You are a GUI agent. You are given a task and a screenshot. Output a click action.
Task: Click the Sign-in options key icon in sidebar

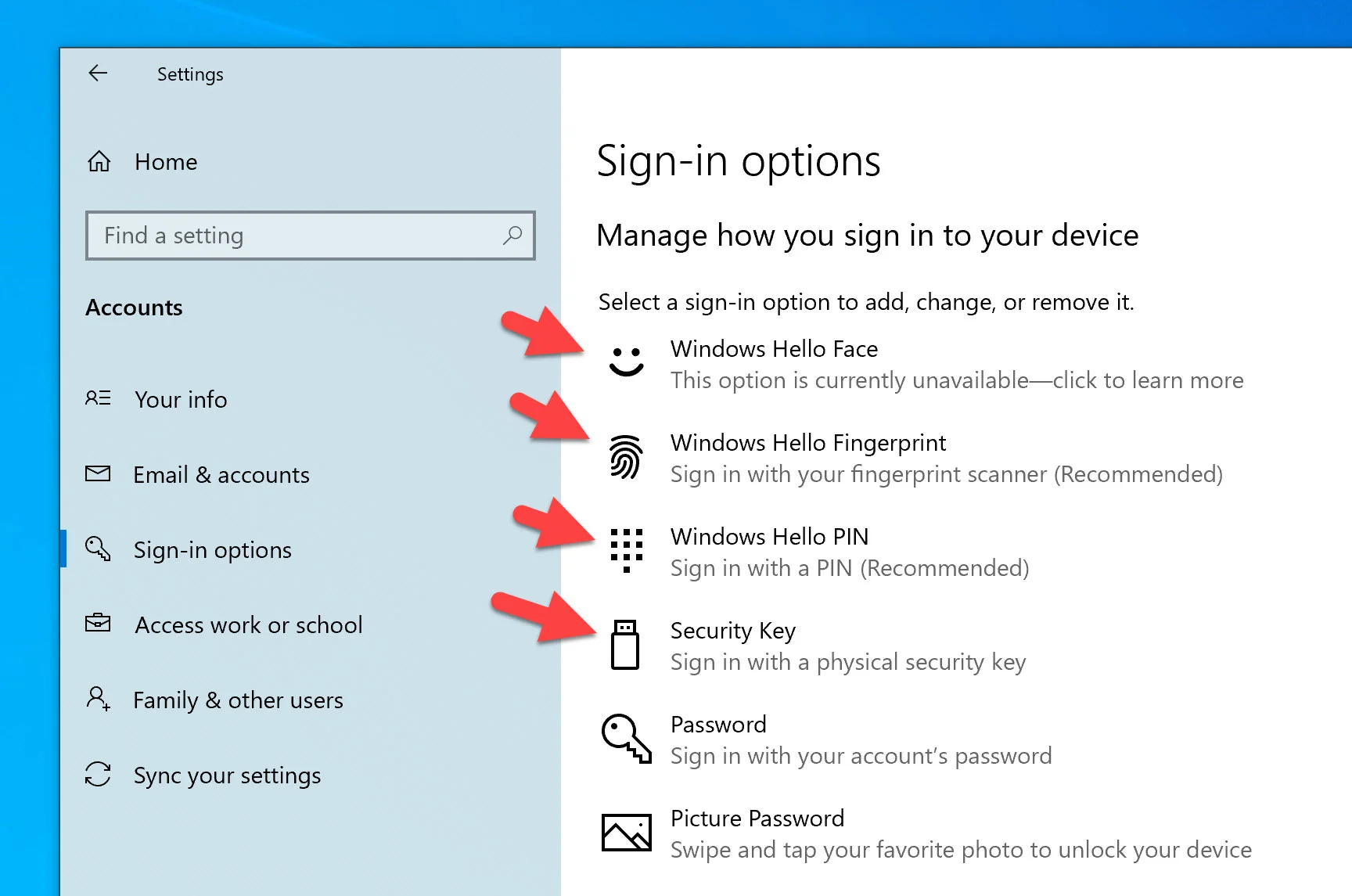coord(98,549)
